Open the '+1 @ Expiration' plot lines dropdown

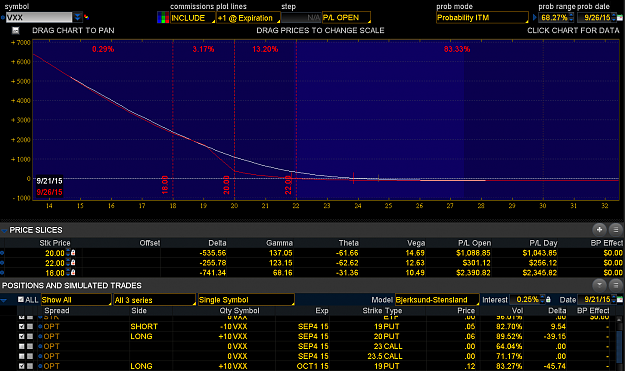click(x=248, y=18)
